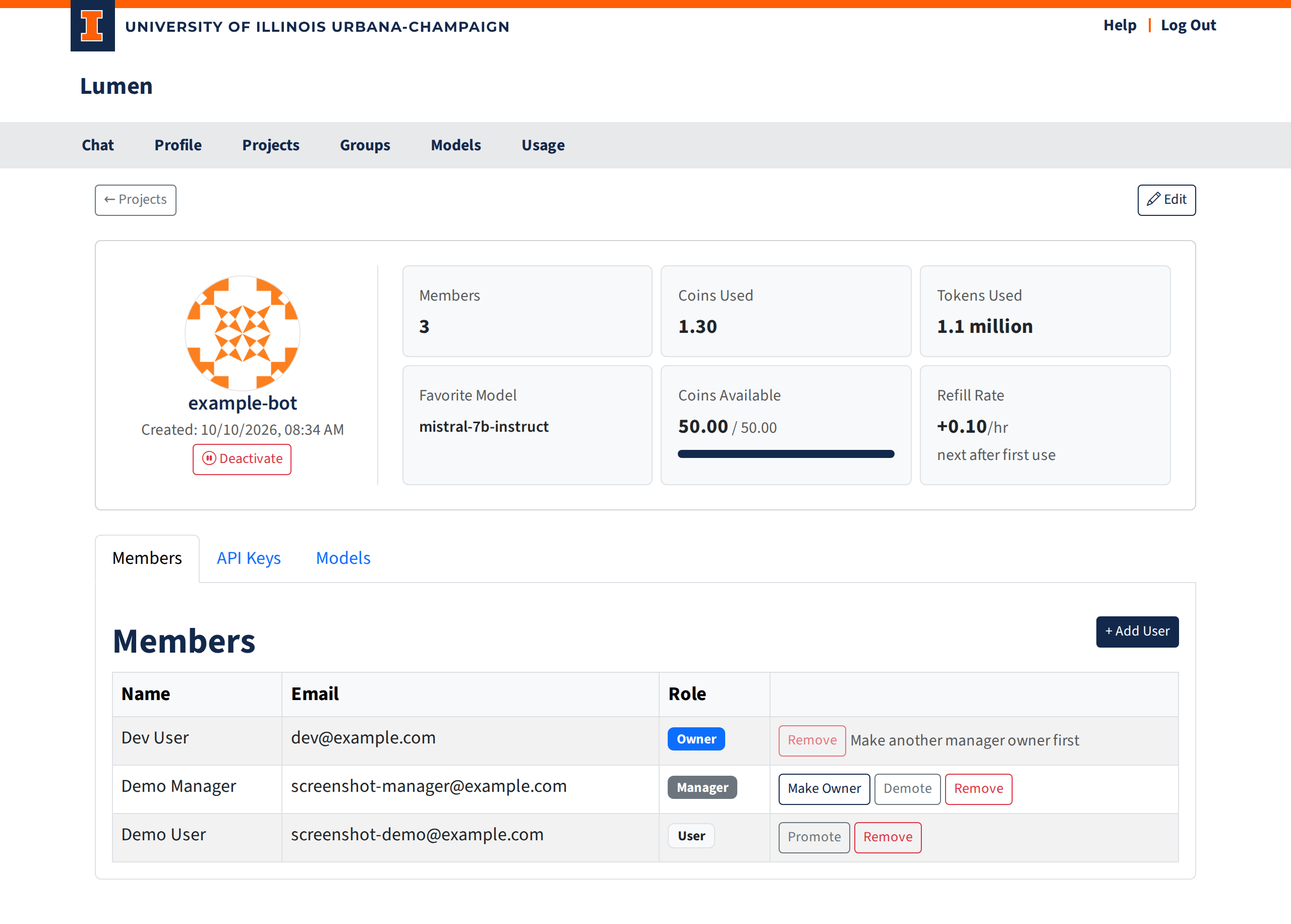Click the example-bot project name
This screenshot has height=924, width=1291.
point(243,403)
